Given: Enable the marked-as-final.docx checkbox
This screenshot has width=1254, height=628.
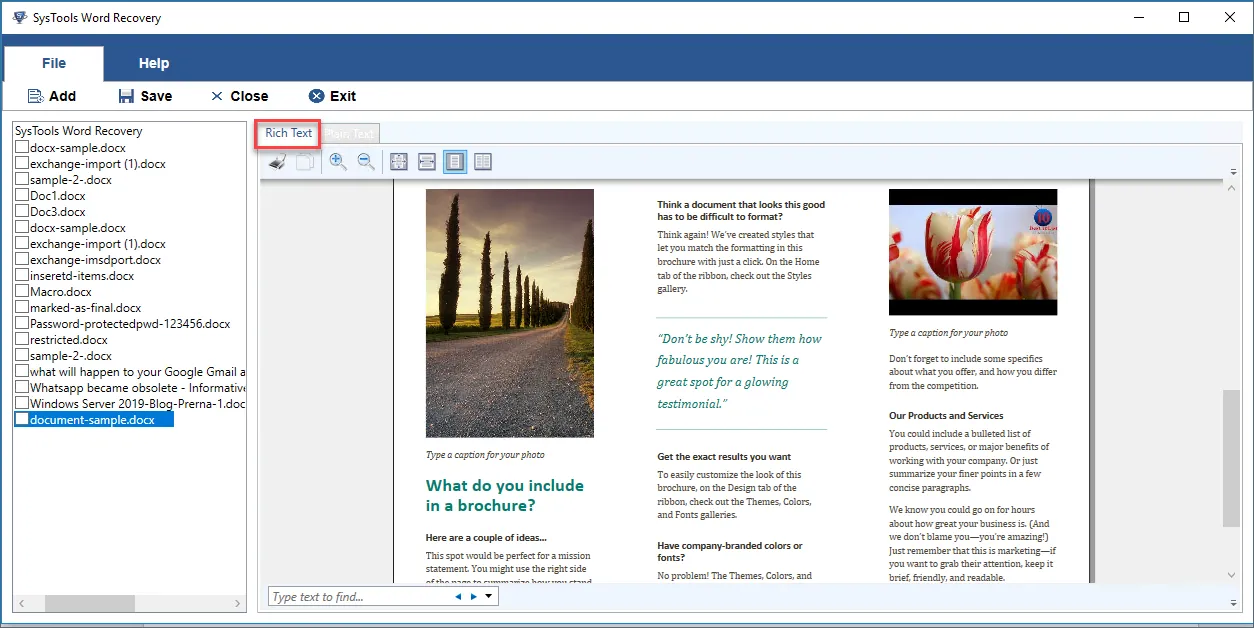Looking at the screenshot, I should tap(22, 308).
